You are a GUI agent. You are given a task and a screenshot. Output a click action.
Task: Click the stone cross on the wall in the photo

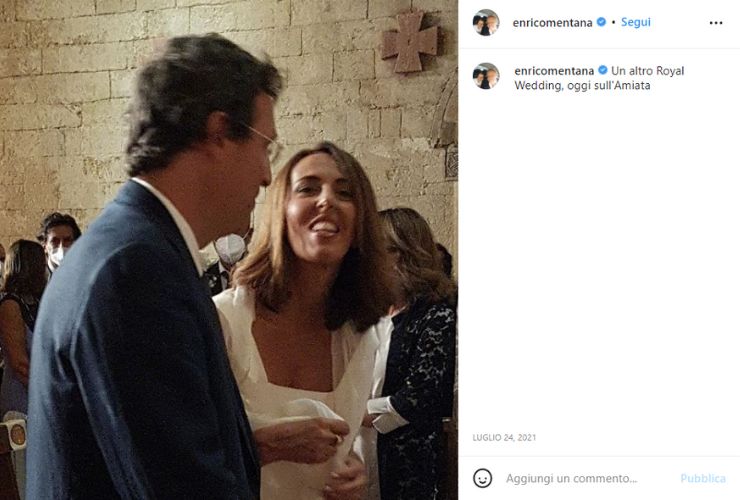[409, 41]
